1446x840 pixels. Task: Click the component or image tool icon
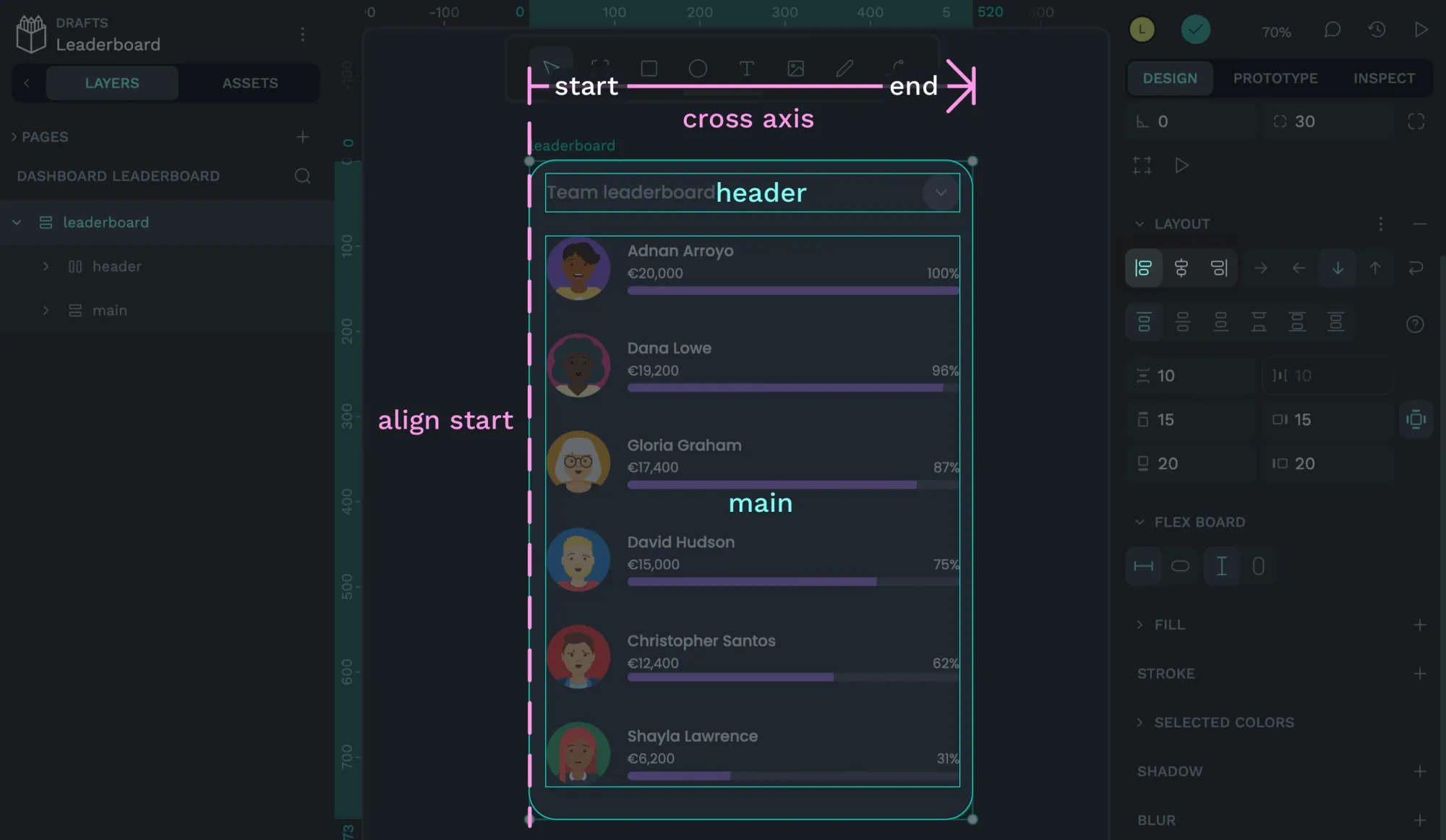tap(795, 68)
